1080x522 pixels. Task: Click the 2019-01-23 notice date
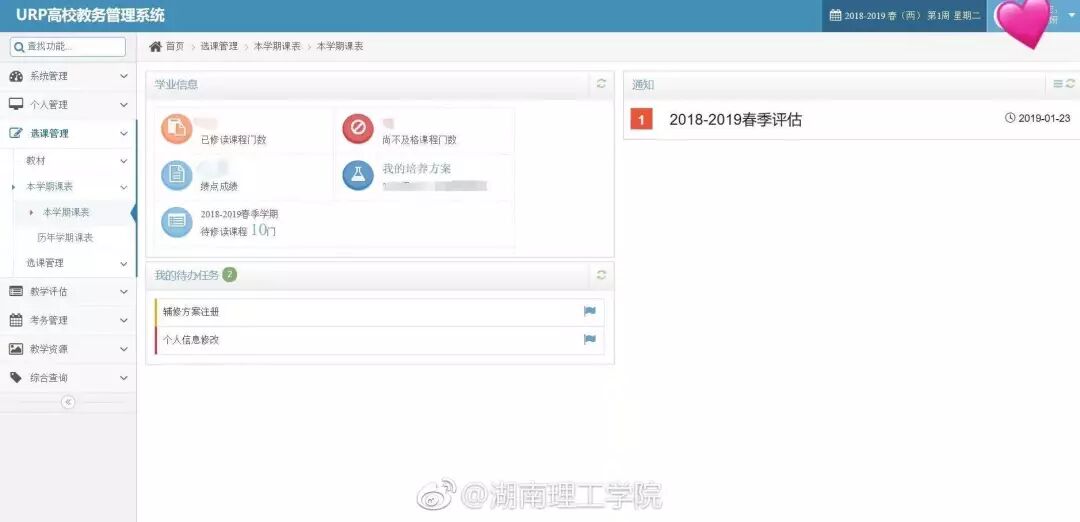[x=1044, y=118]
